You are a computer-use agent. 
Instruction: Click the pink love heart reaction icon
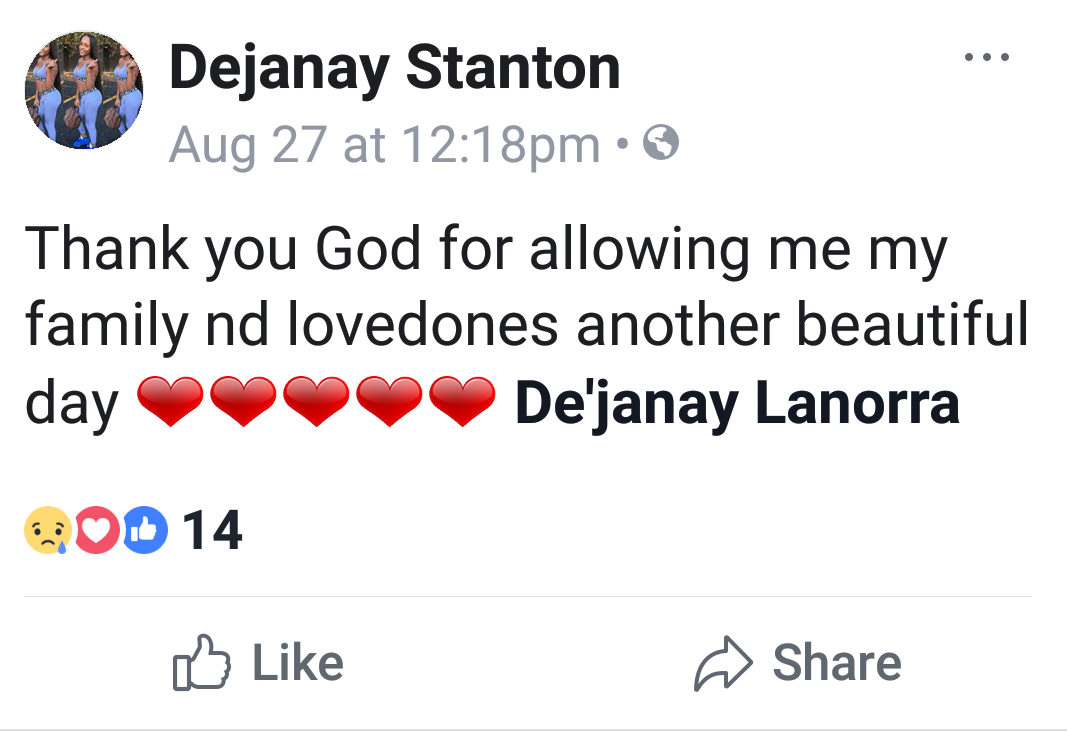tap(97, 530)
